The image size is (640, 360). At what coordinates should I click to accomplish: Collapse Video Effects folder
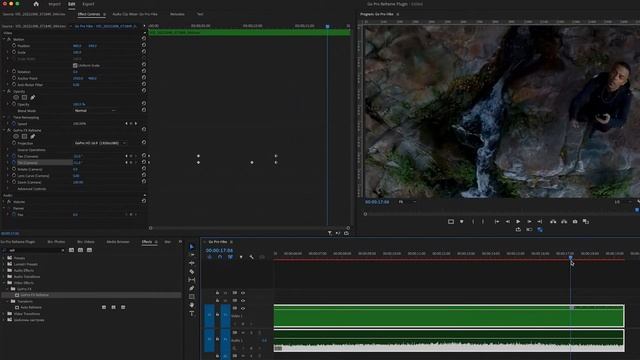[4, 282]
